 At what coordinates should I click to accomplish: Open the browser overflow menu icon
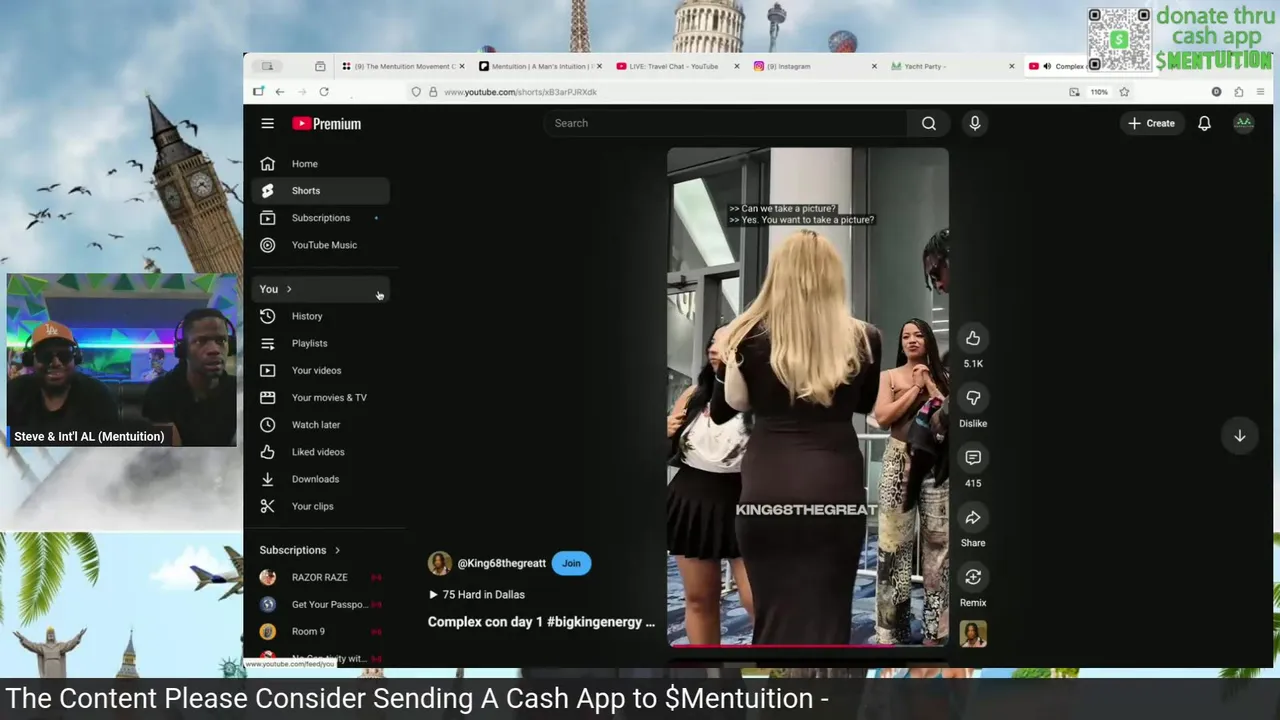point(1260,92)
